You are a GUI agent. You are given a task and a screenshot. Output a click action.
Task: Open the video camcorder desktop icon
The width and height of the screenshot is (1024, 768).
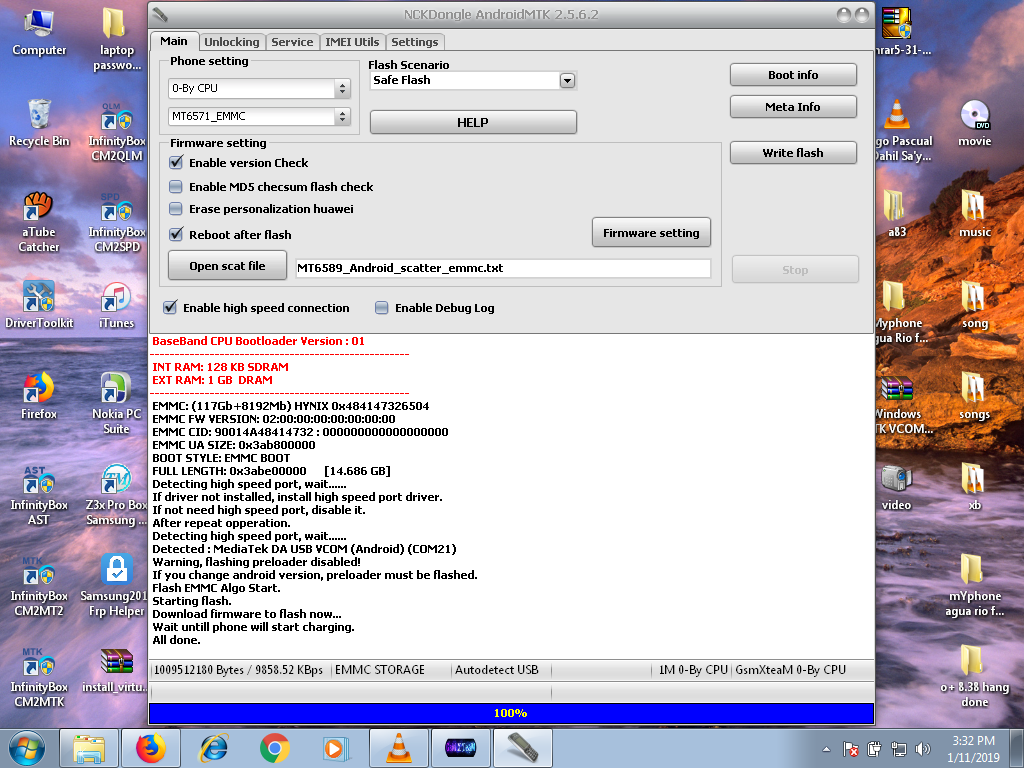click(x=896, y=487)
